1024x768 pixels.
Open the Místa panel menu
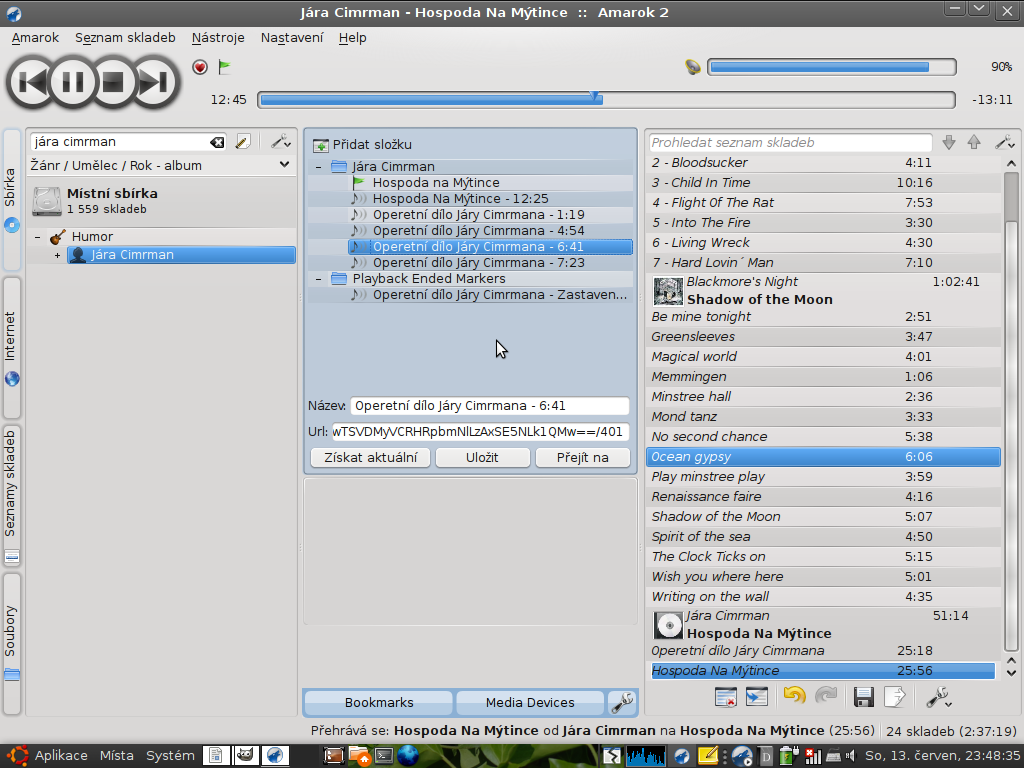coord(116,756)
